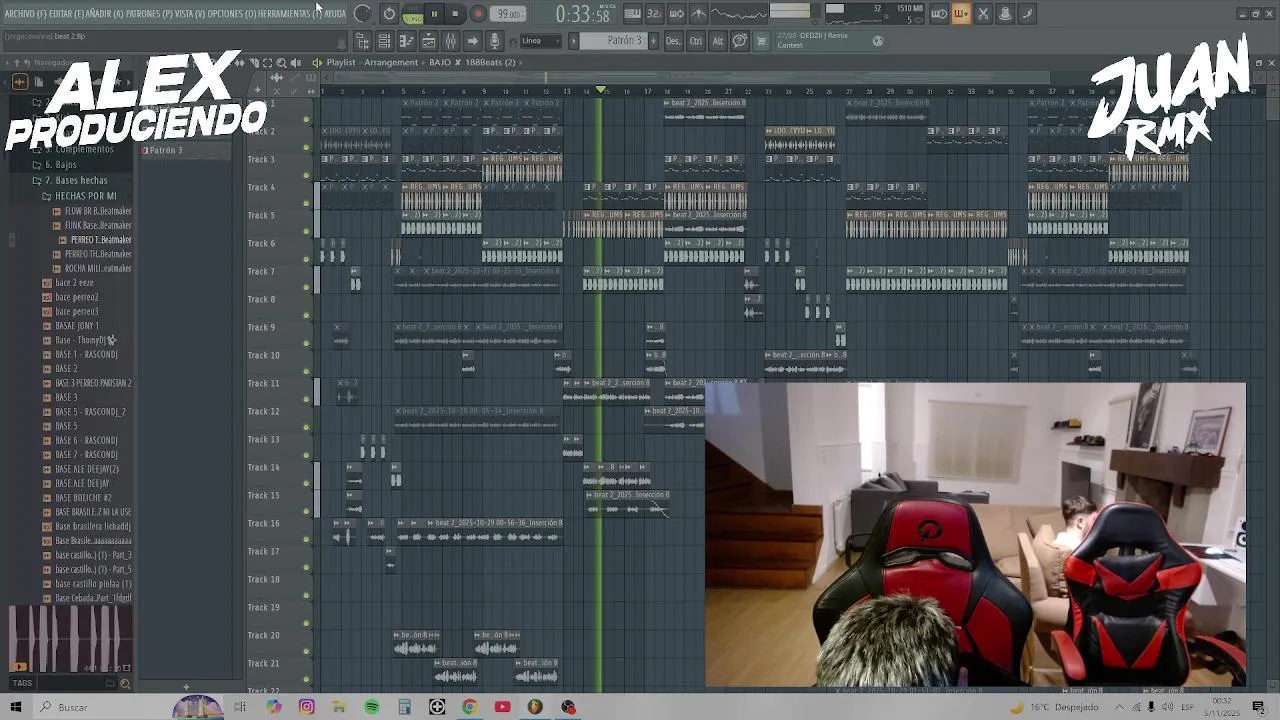Open the VISTA menu
The height and width of the screenshot is (720, 1280).
[190, 14]
